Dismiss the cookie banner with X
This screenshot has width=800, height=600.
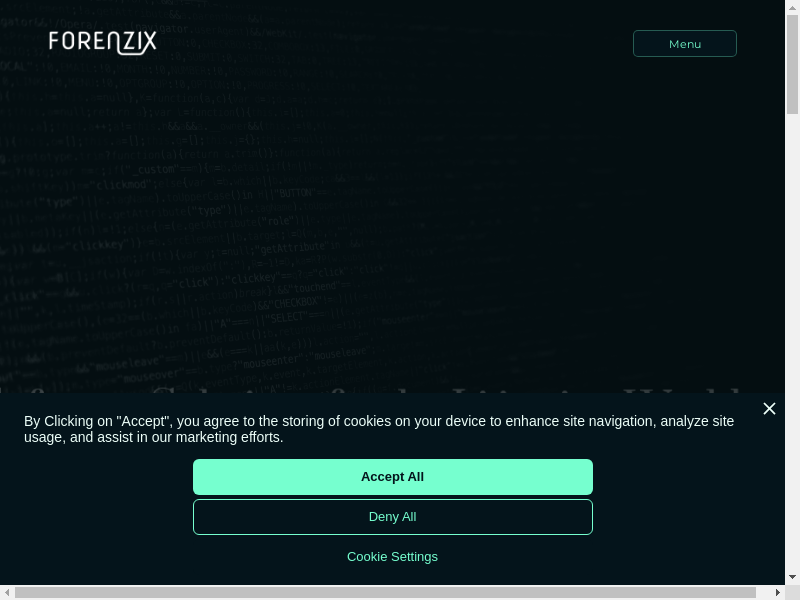pyautogui.click(x=769, y=409)
